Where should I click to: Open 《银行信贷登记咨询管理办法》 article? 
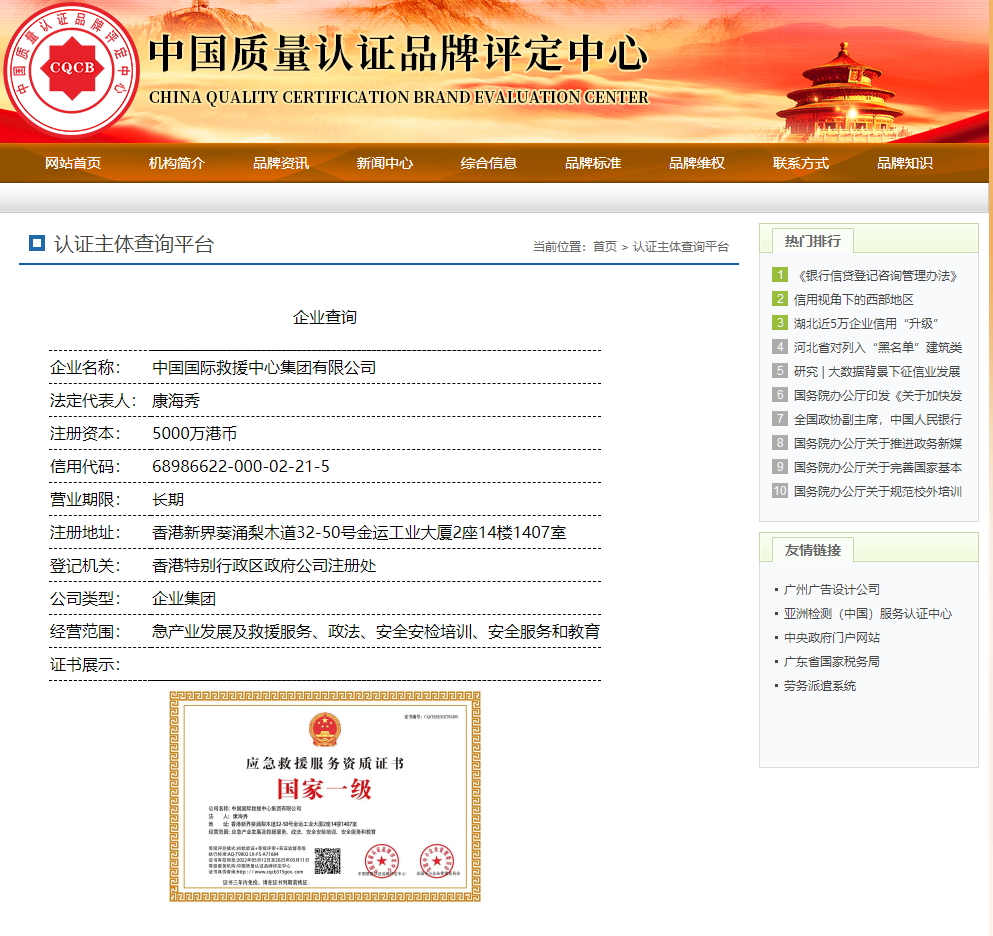tap(878, 275)
